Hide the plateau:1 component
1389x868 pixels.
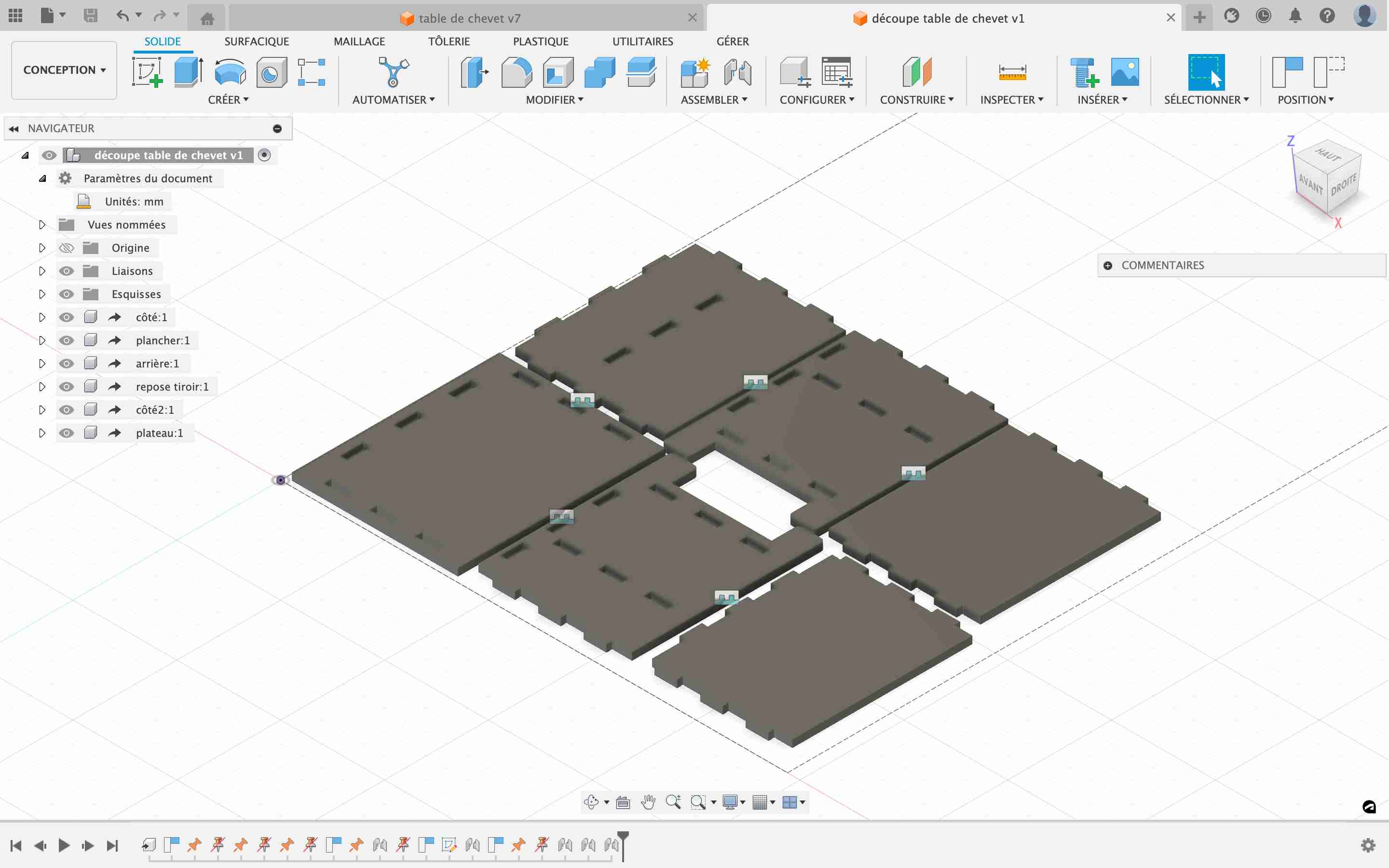pyautogui.click(x=67, y=433)
